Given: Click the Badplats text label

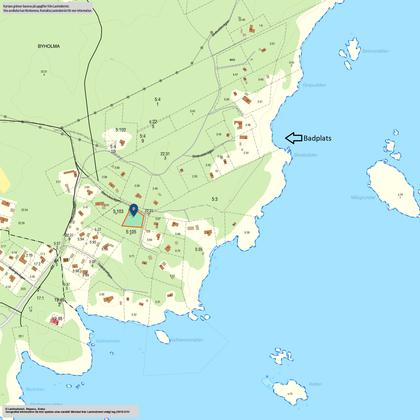Looking at the screenshot, I should click(x=317, y=138).
